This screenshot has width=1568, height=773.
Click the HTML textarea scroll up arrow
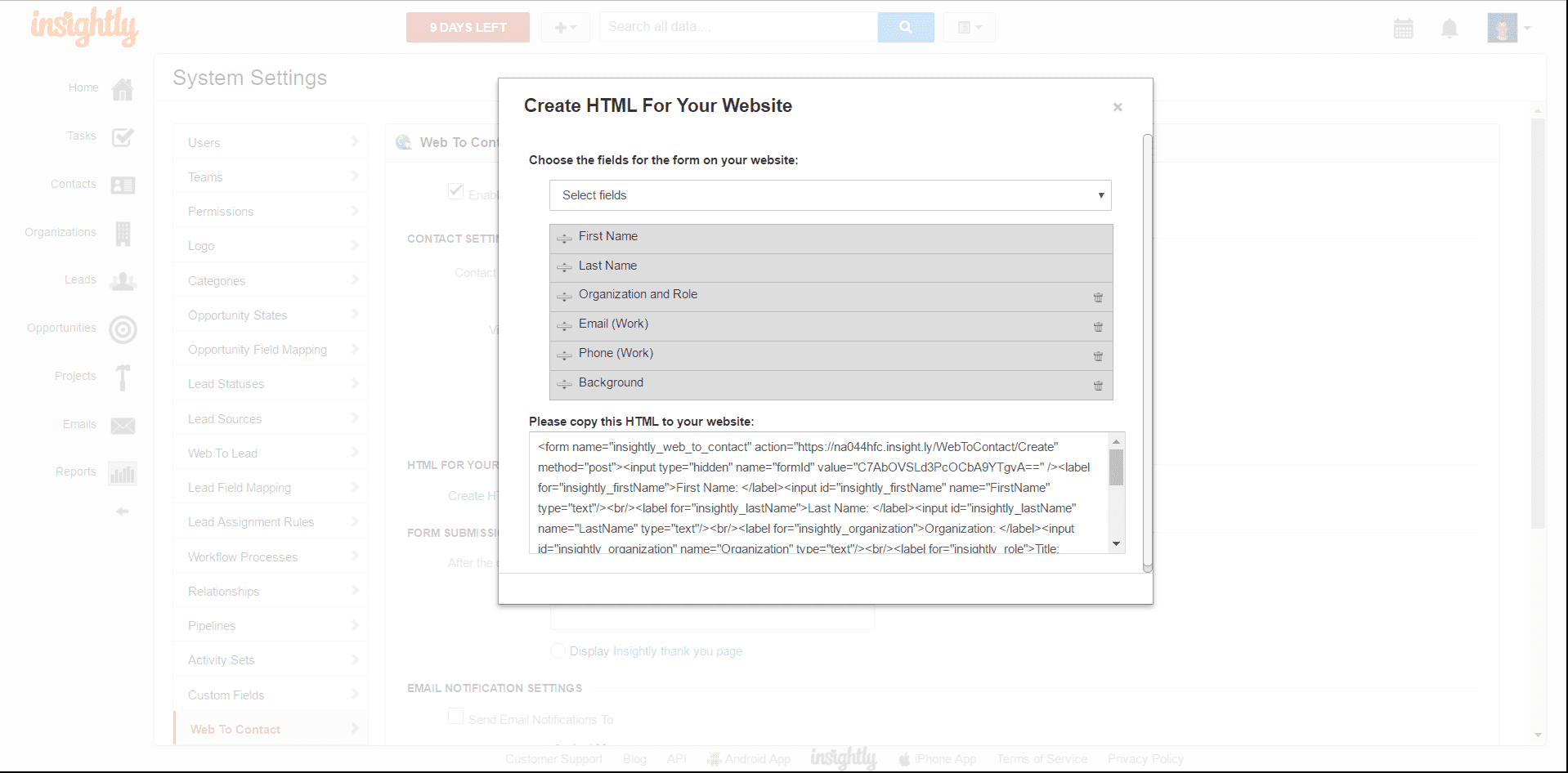pos(1116,441)
